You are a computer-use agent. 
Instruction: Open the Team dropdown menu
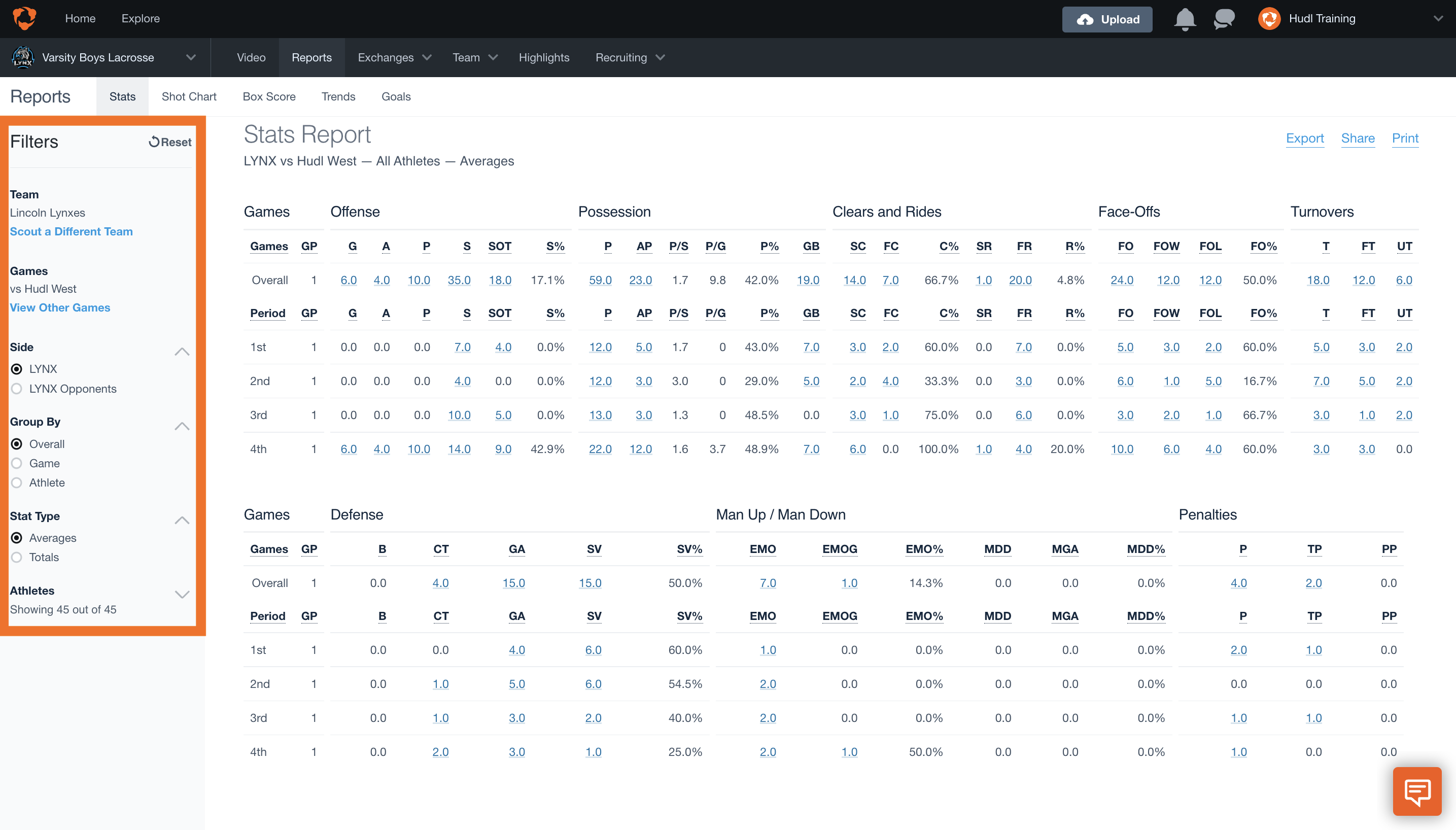(475, 57)
